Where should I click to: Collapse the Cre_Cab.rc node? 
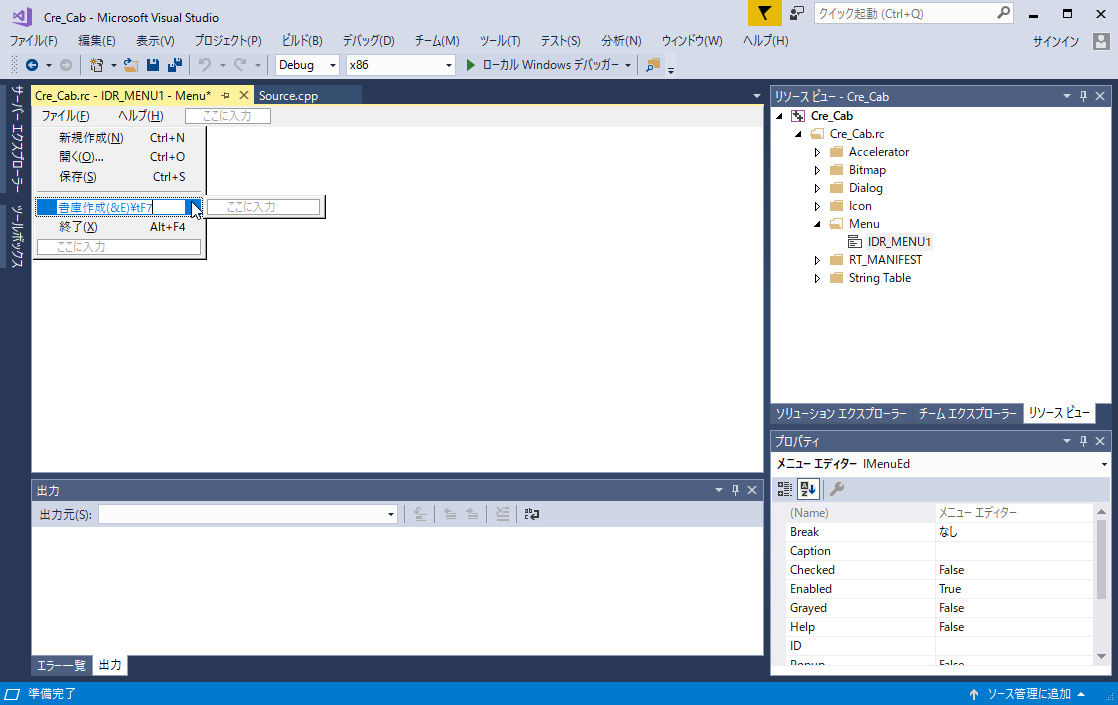point(798,134)
